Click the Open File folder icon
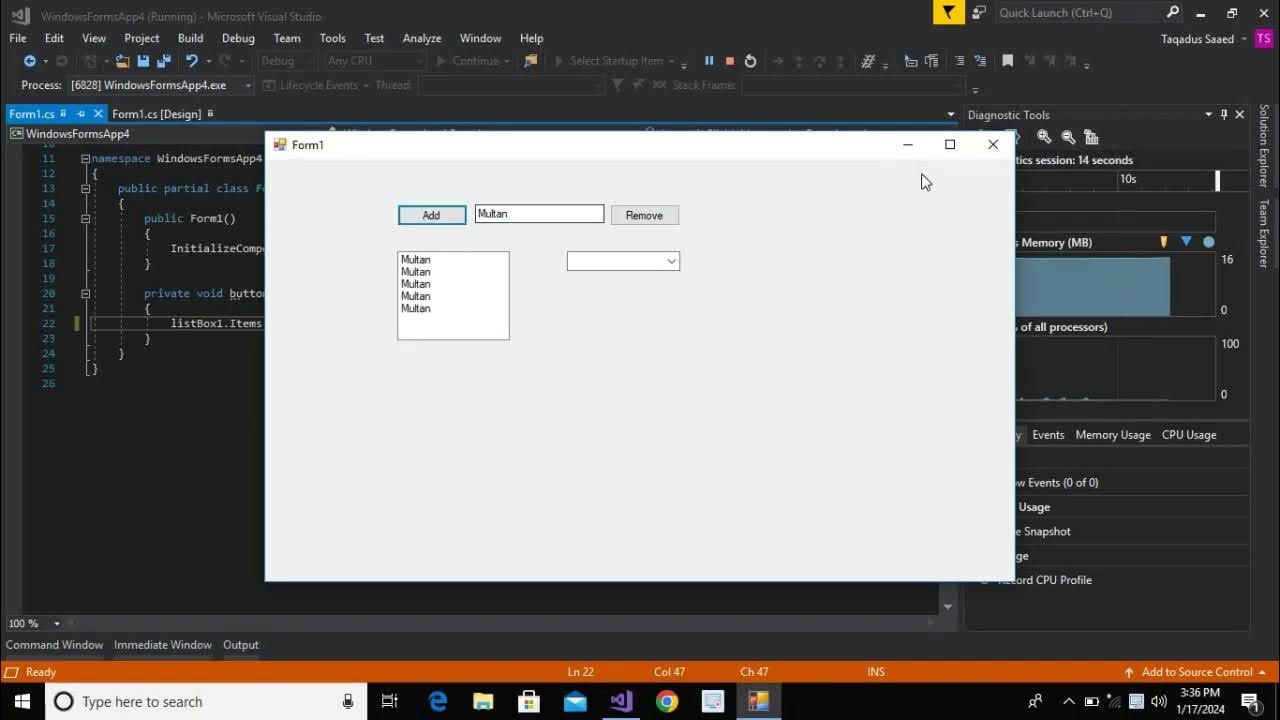1280x720 pixels. [x=122, y=61]
